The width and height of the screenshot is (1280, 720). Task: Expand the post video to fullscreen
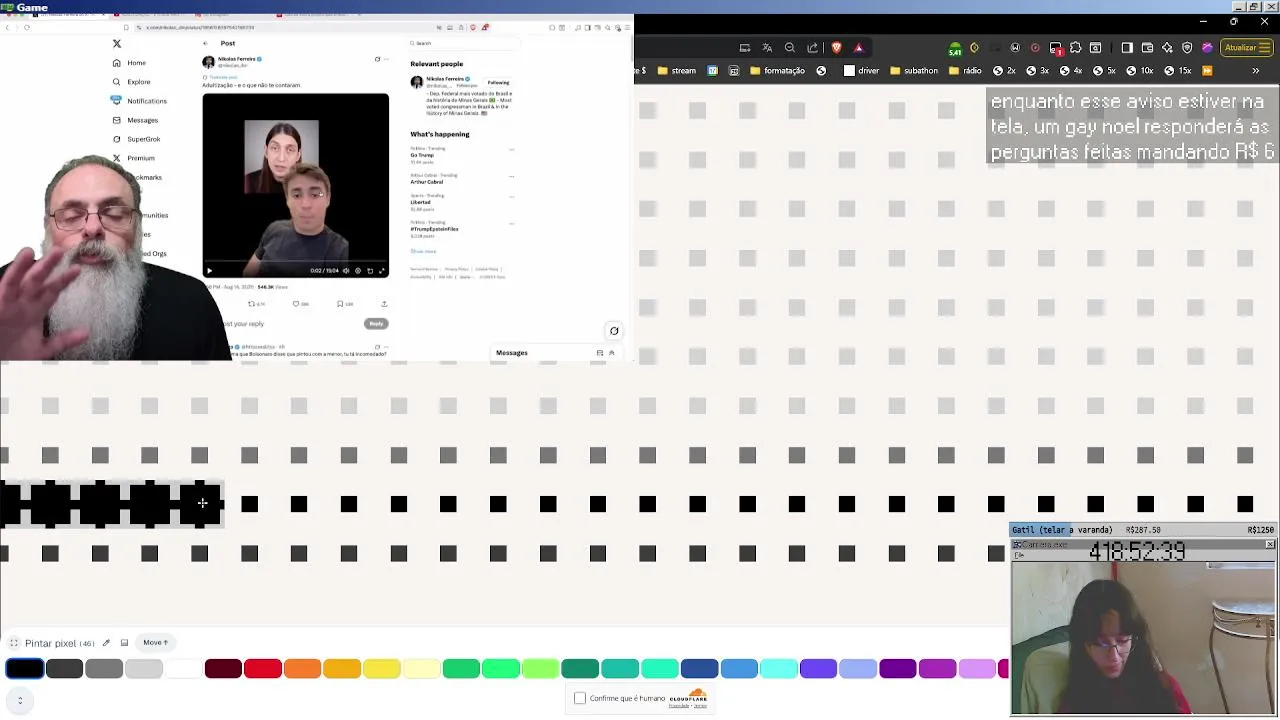(x=381, y=271)
